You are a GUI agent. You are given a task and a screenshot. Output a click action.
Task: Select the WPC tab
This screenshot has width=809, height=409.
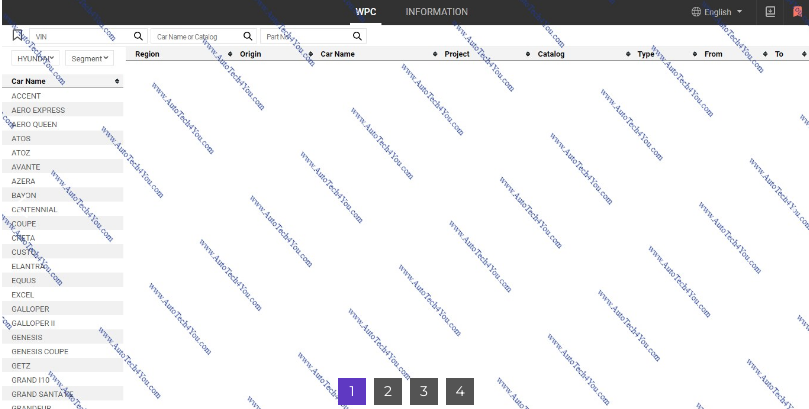[x=366, y=12]
